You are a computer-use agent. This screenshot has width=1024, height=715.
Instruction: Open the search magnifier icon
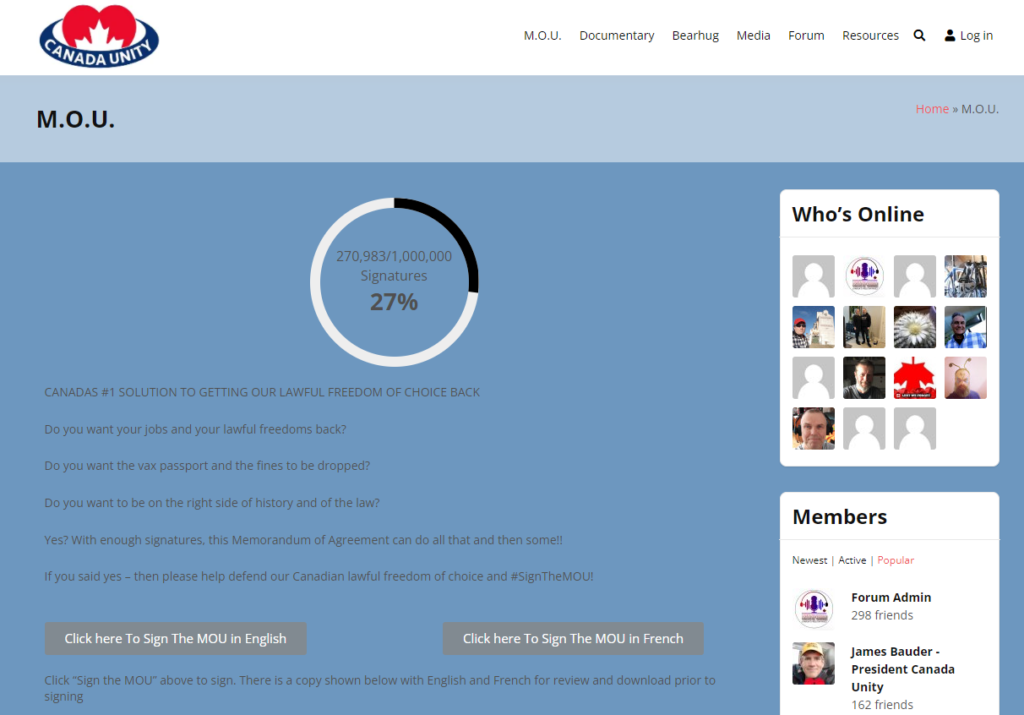coord(919,36)
